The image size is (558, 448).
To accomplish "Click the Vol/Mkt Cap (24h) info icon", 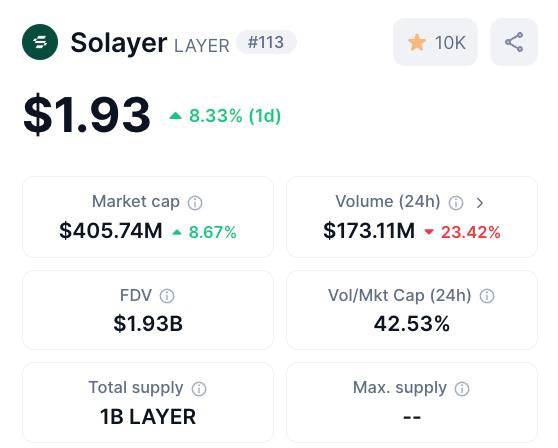I will 487,296.
